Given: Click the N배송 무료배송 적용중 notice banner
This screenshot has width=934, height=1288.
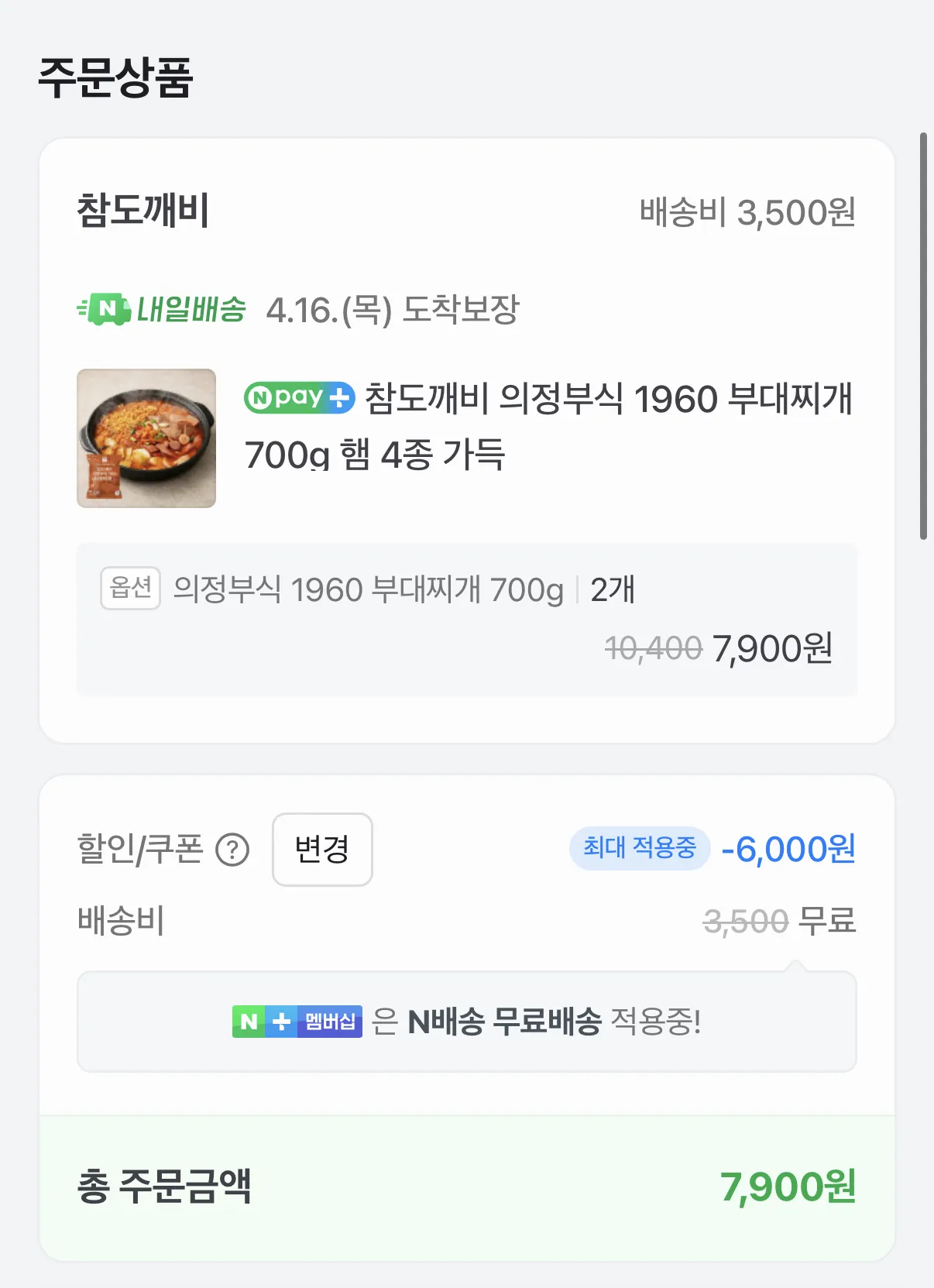Looking at the screenshot, I should tap(467, 1022).
